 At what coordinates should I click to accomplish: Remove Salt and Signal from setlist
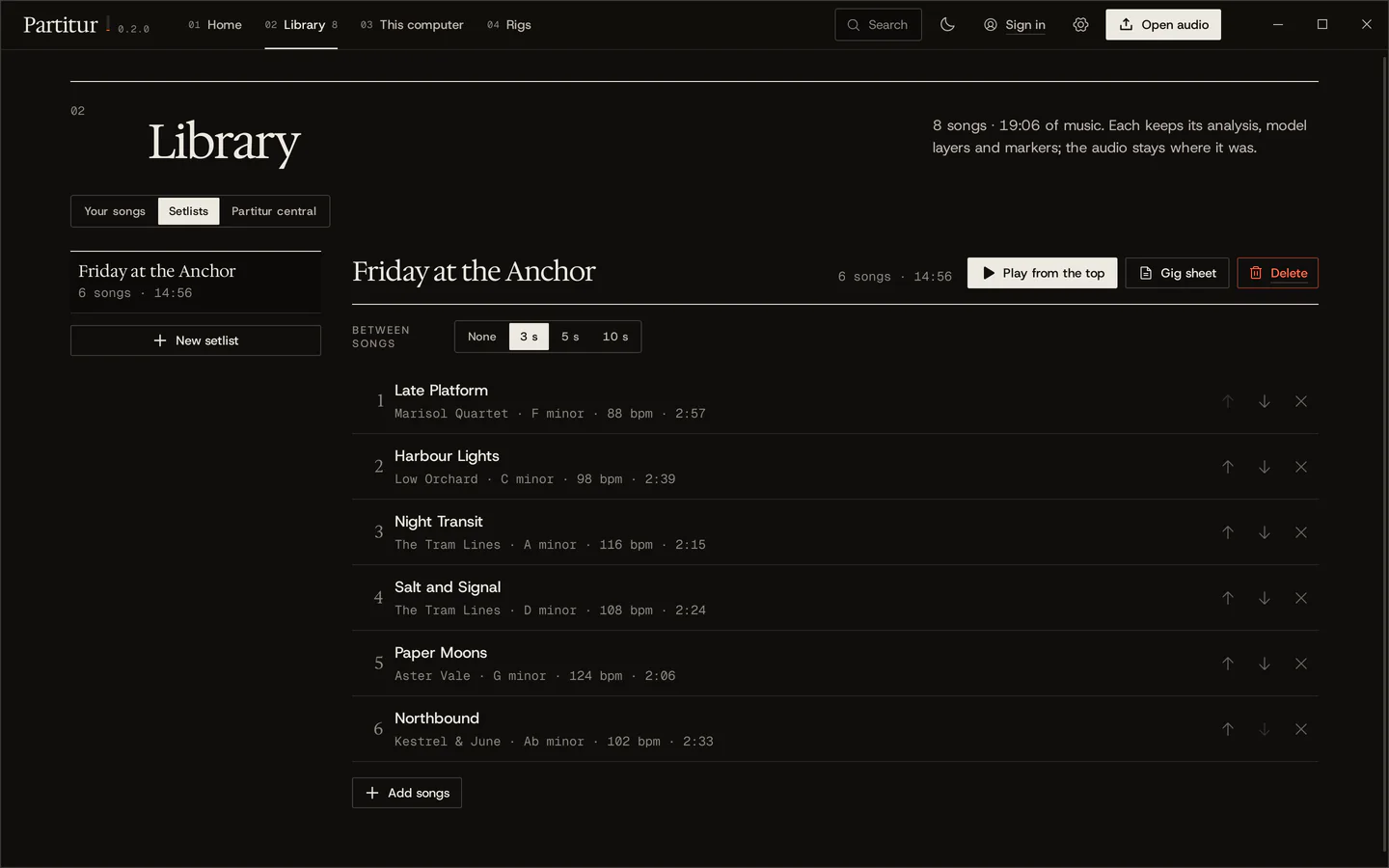click(1301, 598)
